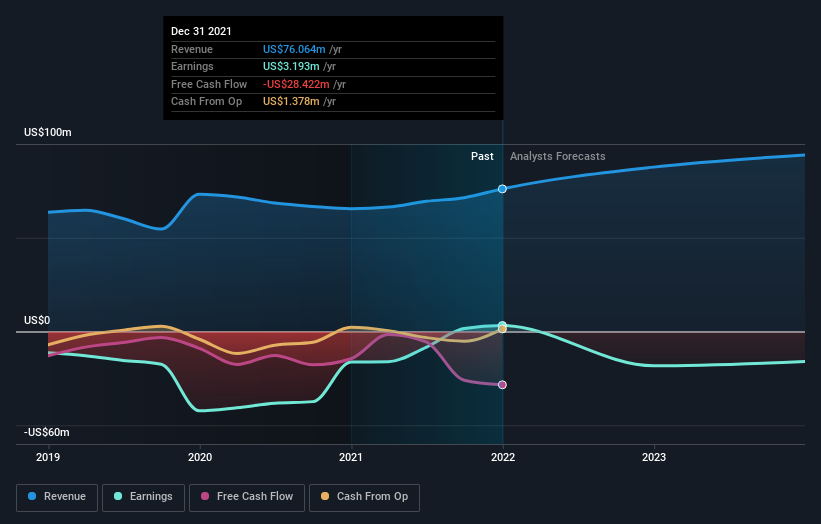Click the 2023 x-axis label
This screenshot has width=821, height=524.
[x=654, y=457]
